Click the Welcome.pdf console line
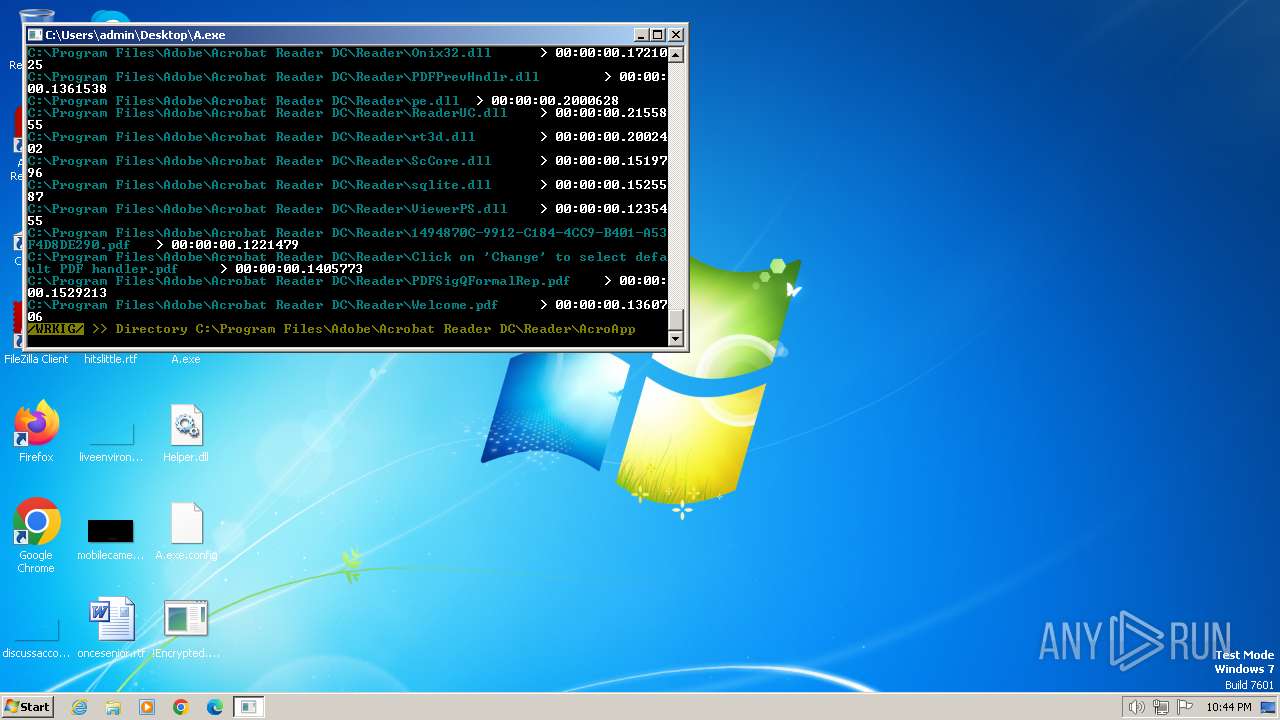 coord(347,305)
